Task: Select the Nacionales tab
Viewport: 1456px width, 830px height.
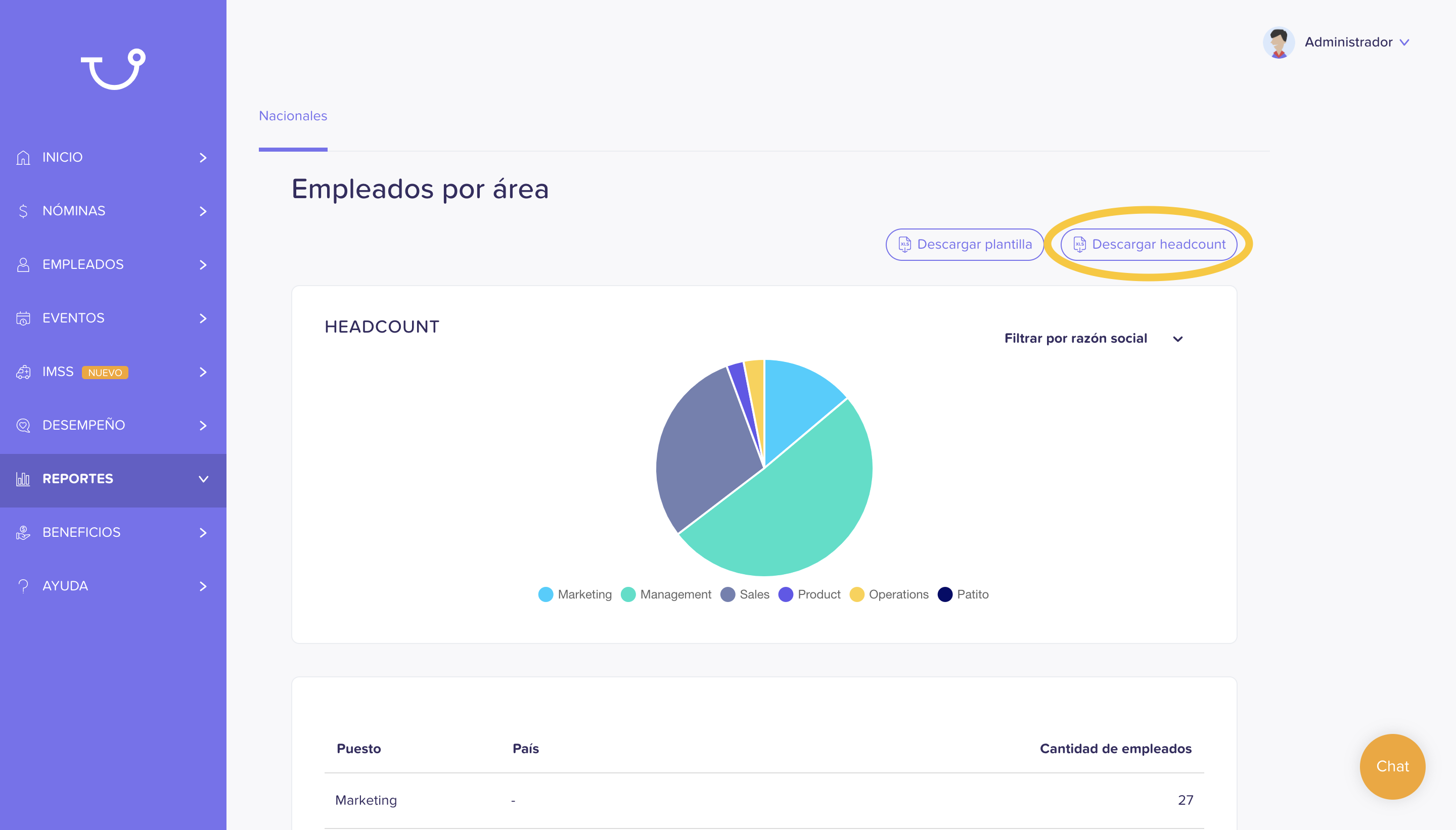Action: point(293,116)
